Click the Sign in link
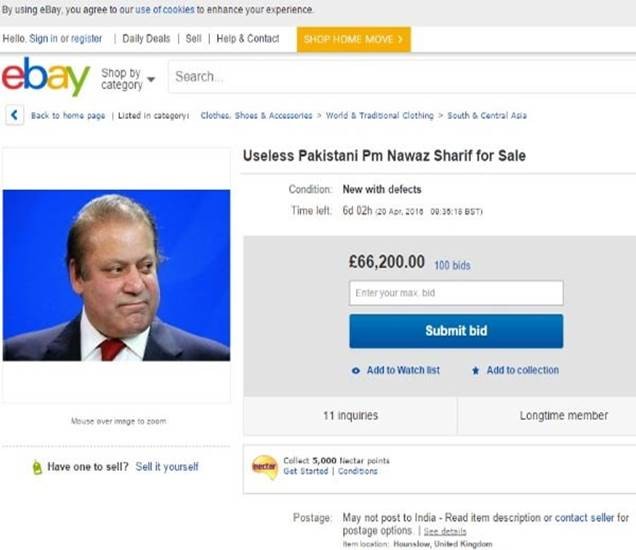 pos(43,39)
